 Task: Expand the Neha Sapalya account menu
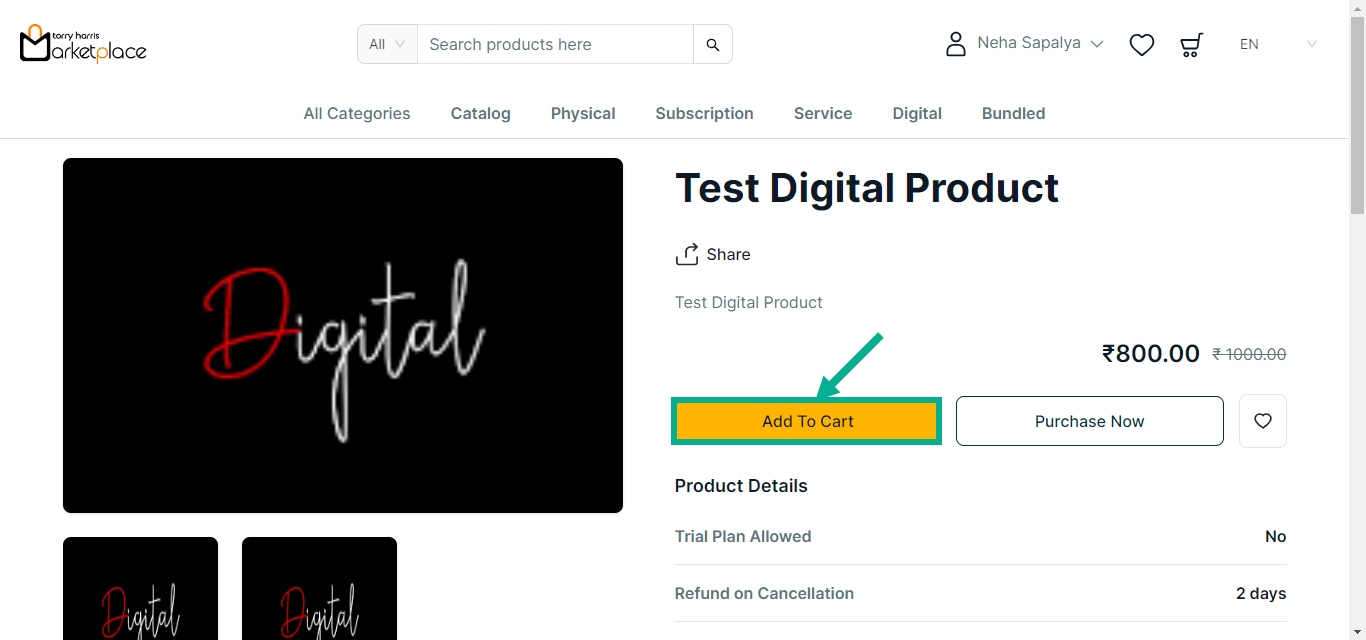pos(1040,44)
